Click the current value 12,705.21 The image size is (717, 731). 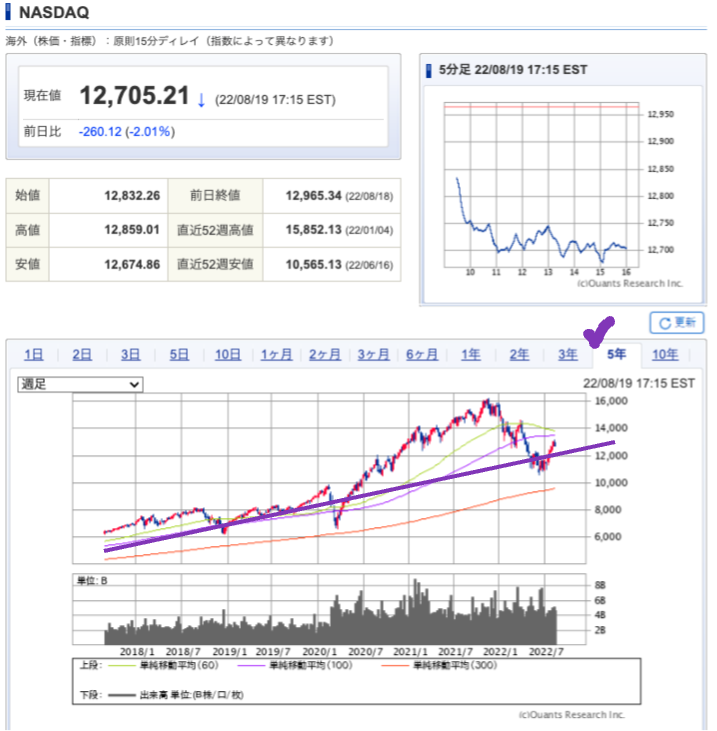tap(134, 96)
